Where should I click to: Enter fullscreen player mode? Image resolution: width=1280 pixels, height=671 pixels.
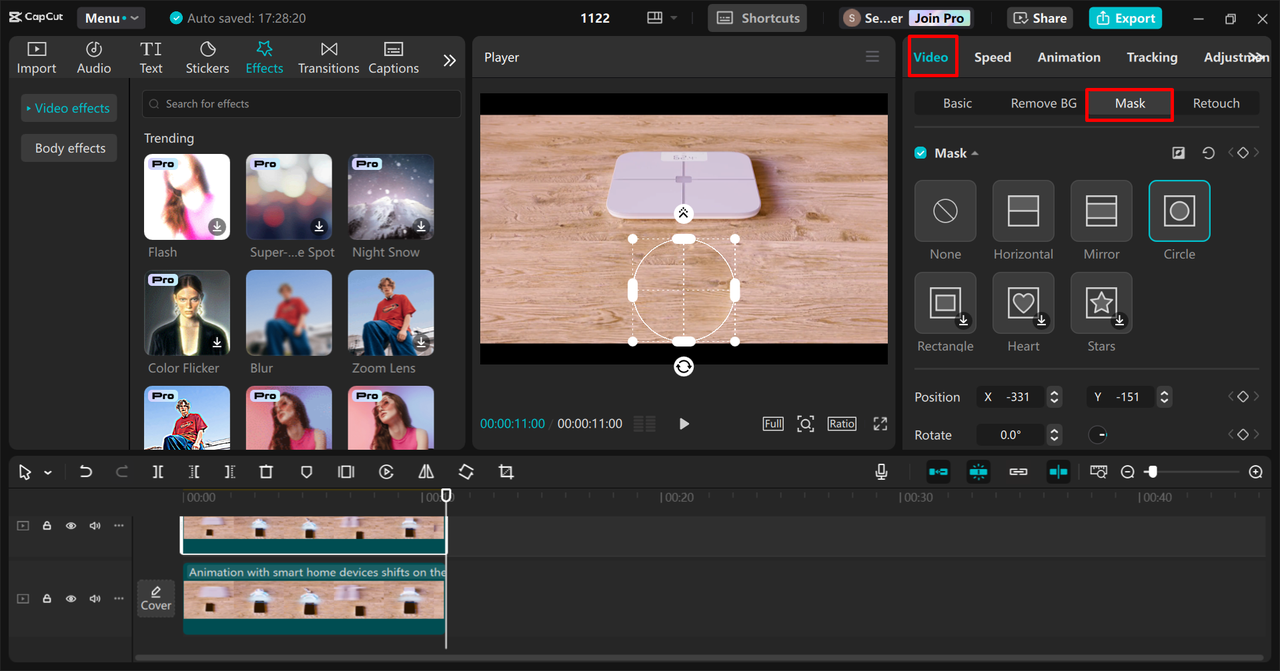coord(880,424)
